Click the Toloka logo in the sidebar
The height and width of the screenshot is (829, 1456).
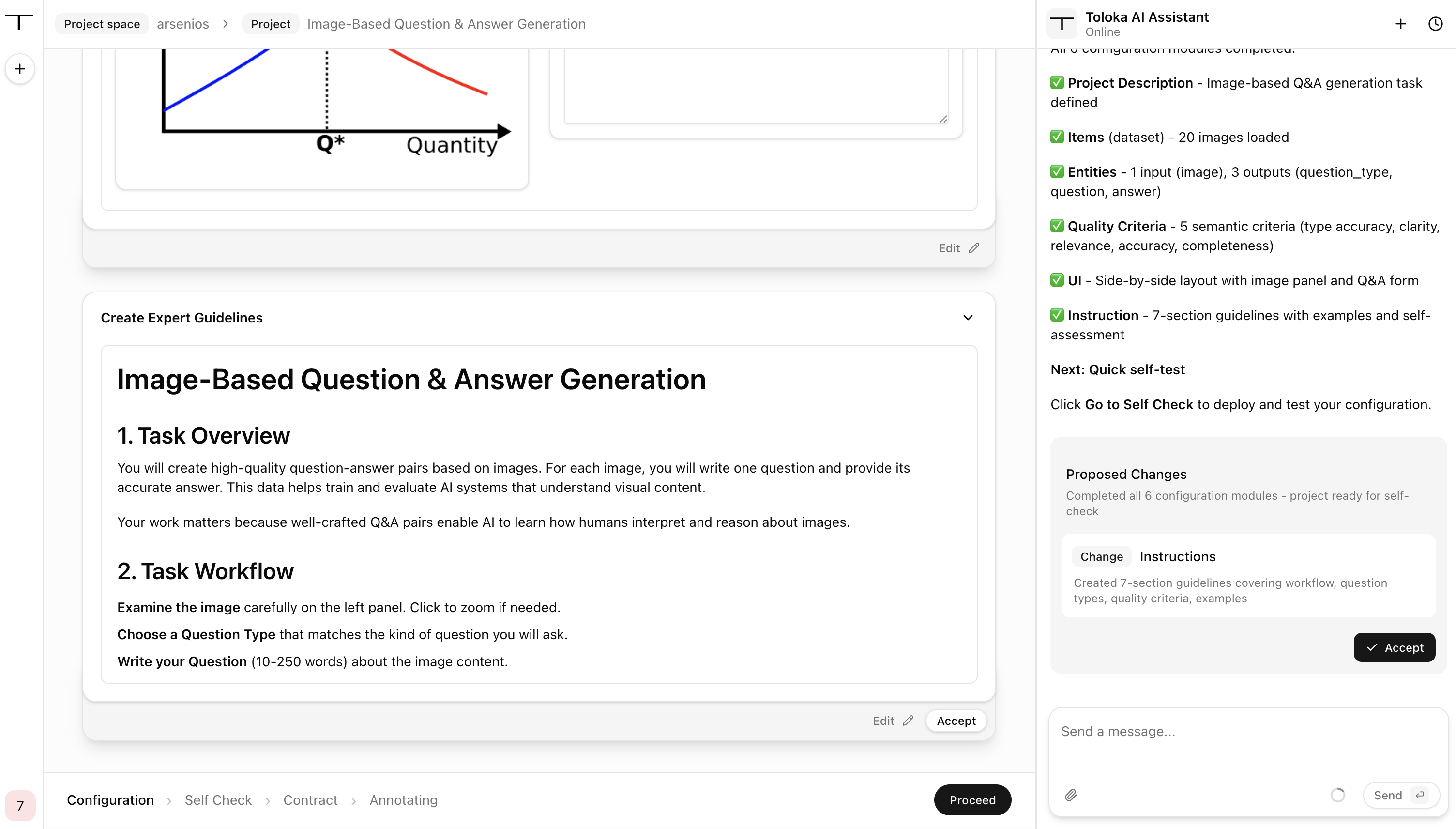coord(19,22)
